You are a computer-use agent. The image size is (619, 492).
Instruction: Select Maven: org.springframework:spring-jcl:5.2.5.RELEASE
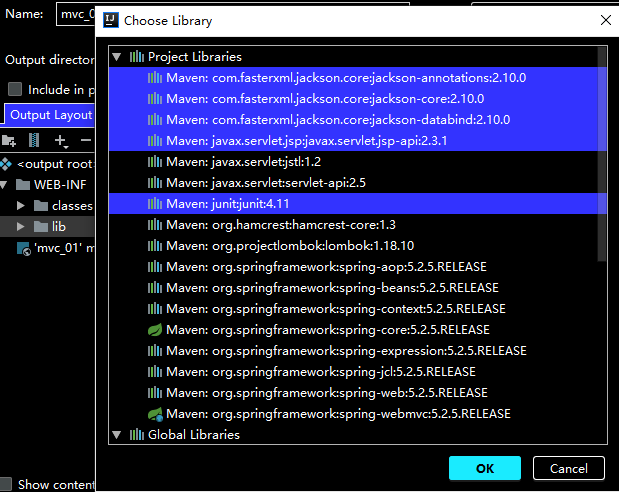(x=321, y=372)
